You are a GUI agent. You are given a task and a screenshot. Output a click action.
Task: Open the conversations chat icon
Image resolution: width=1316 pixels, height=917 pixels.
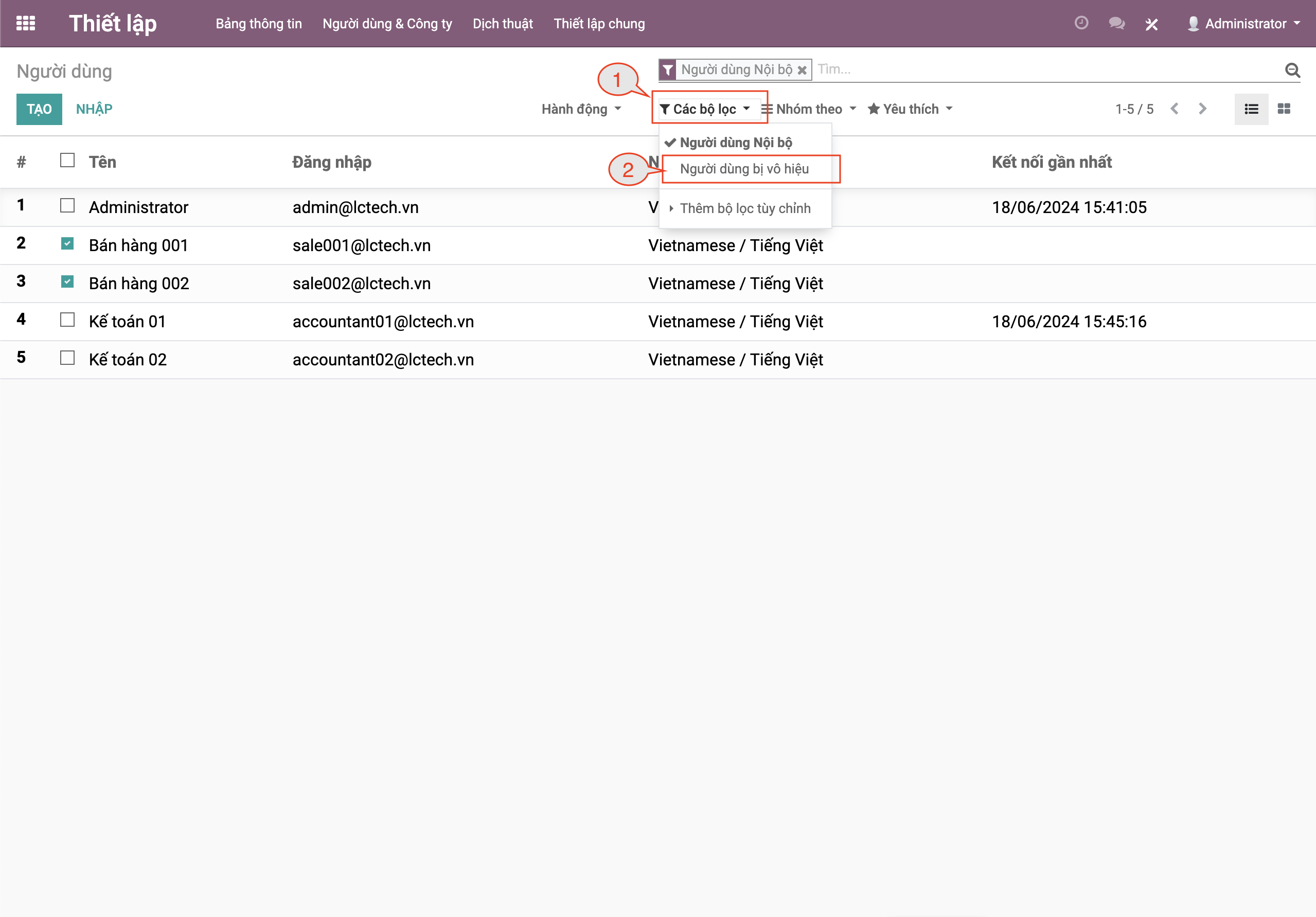[1116, 24]
